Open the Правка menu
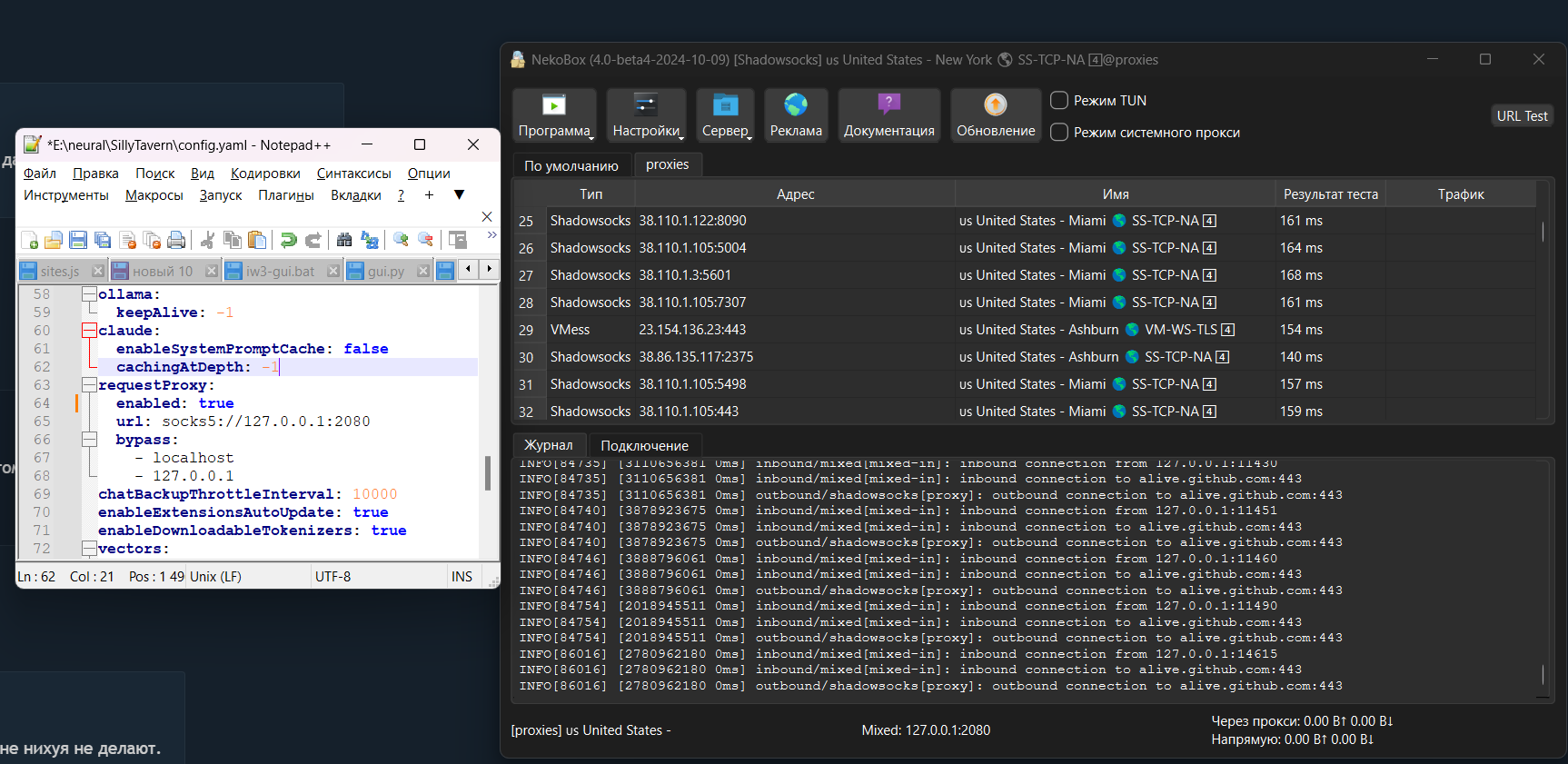 click(95, 174)
